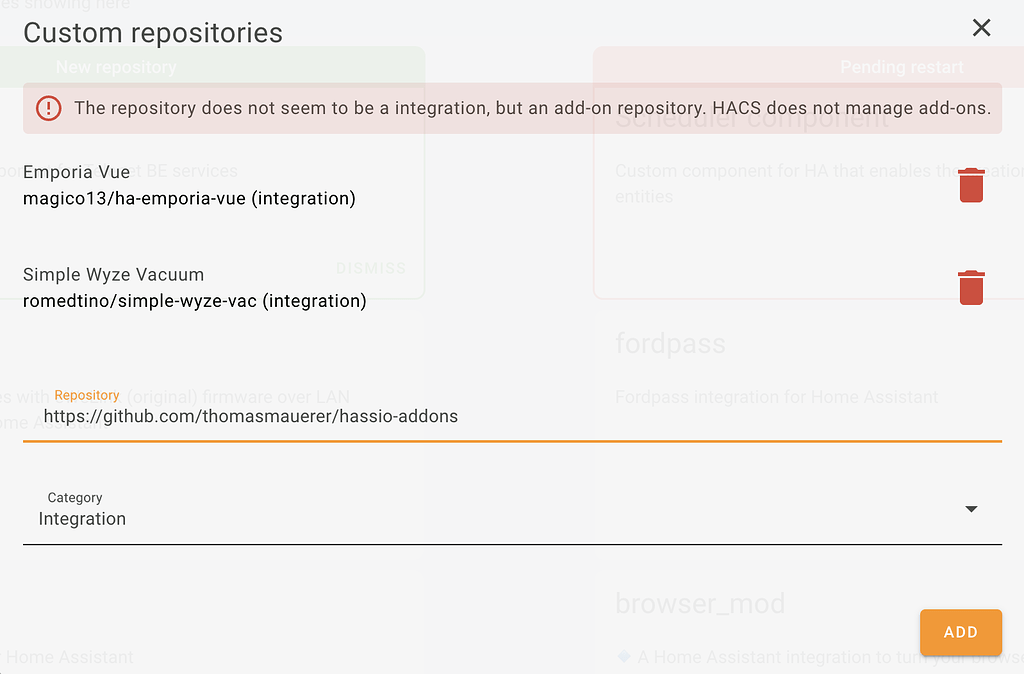Image resolution: width=1024 pixels, height=674 pixels.
Task: Click the Custom repositories dialog title
Action: click(x=153, y=33)
